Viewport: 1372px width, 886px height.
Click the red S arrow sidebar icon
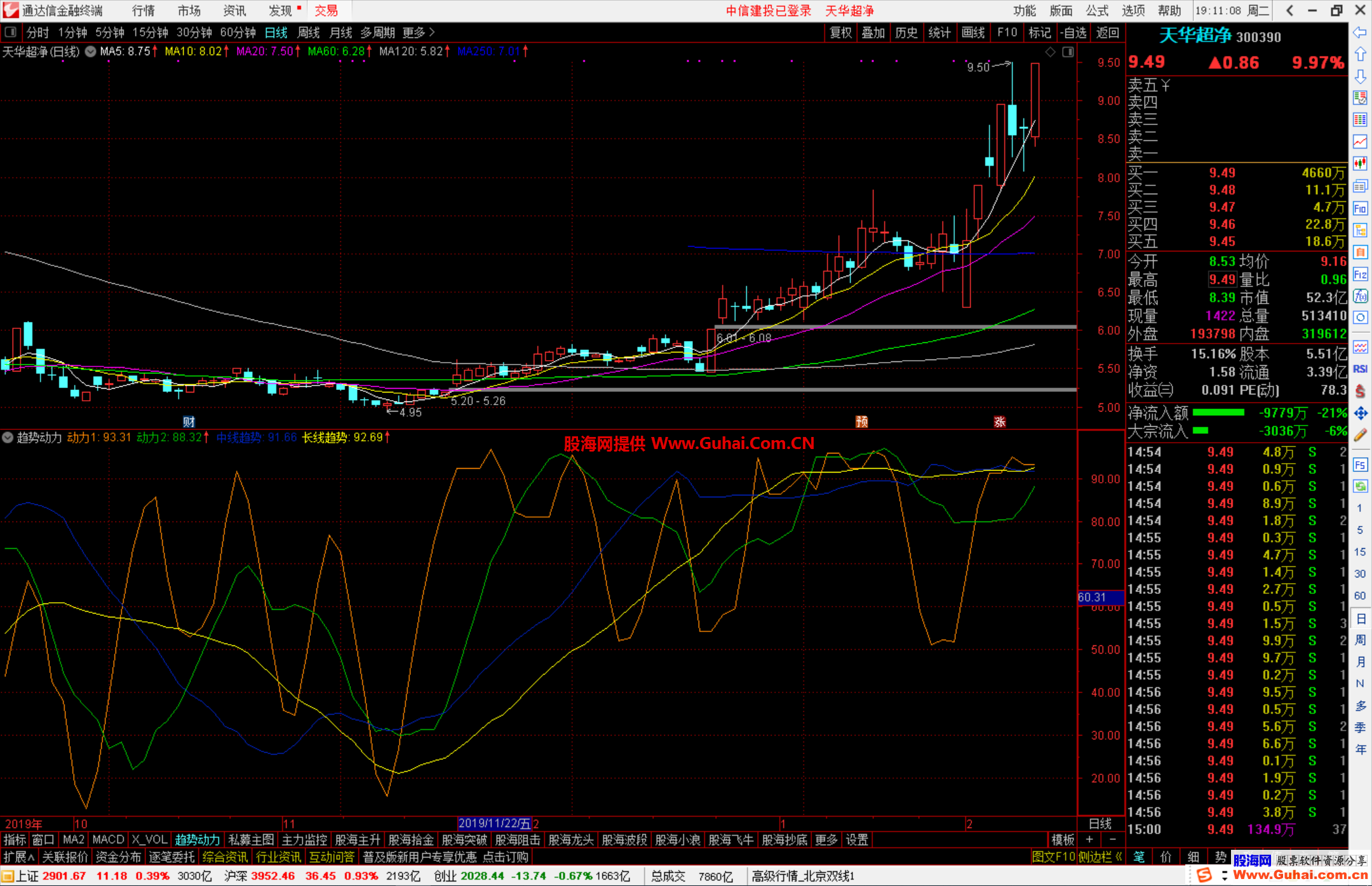[1360, 391]
